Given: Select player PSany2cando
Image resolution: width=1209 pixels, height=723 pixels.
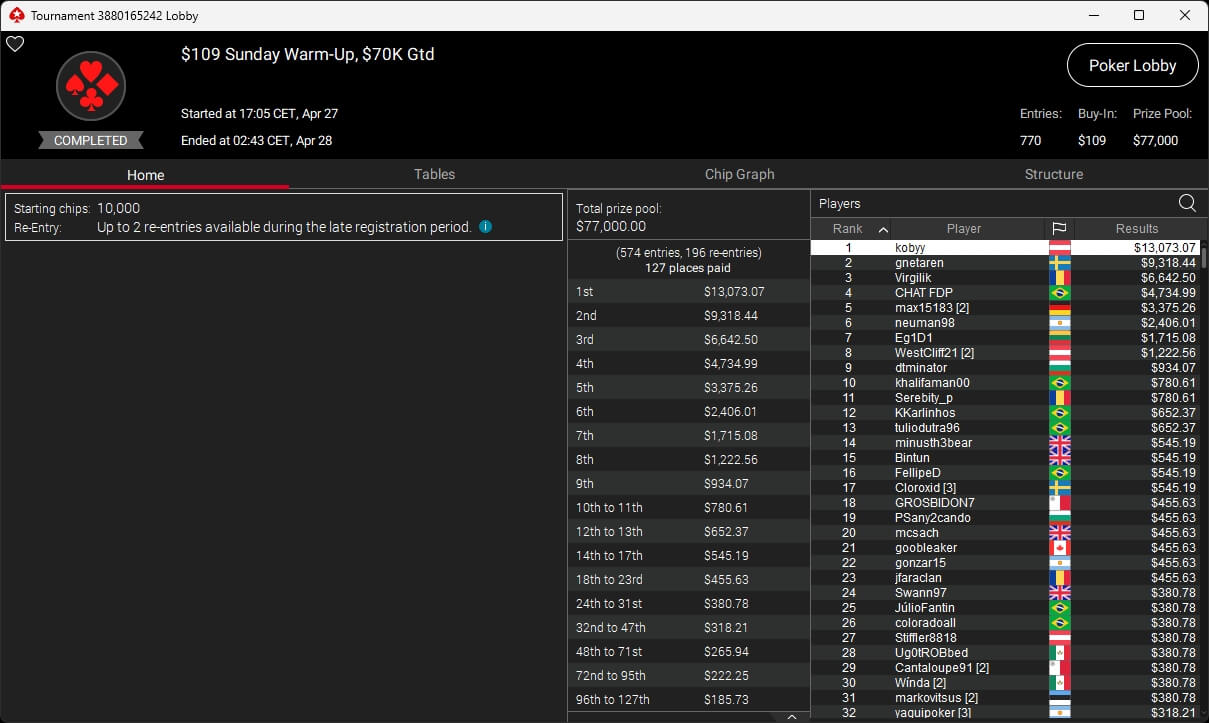Looking at the screenshot, I should [x=1005, y=517].
